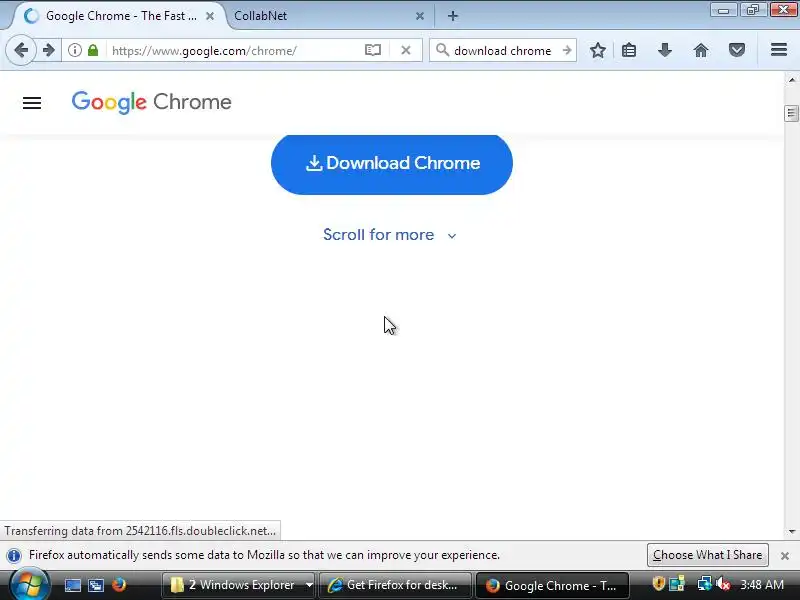Open a new tab with the plus button
The image size is (800, 600).
[x=453, y=16]
